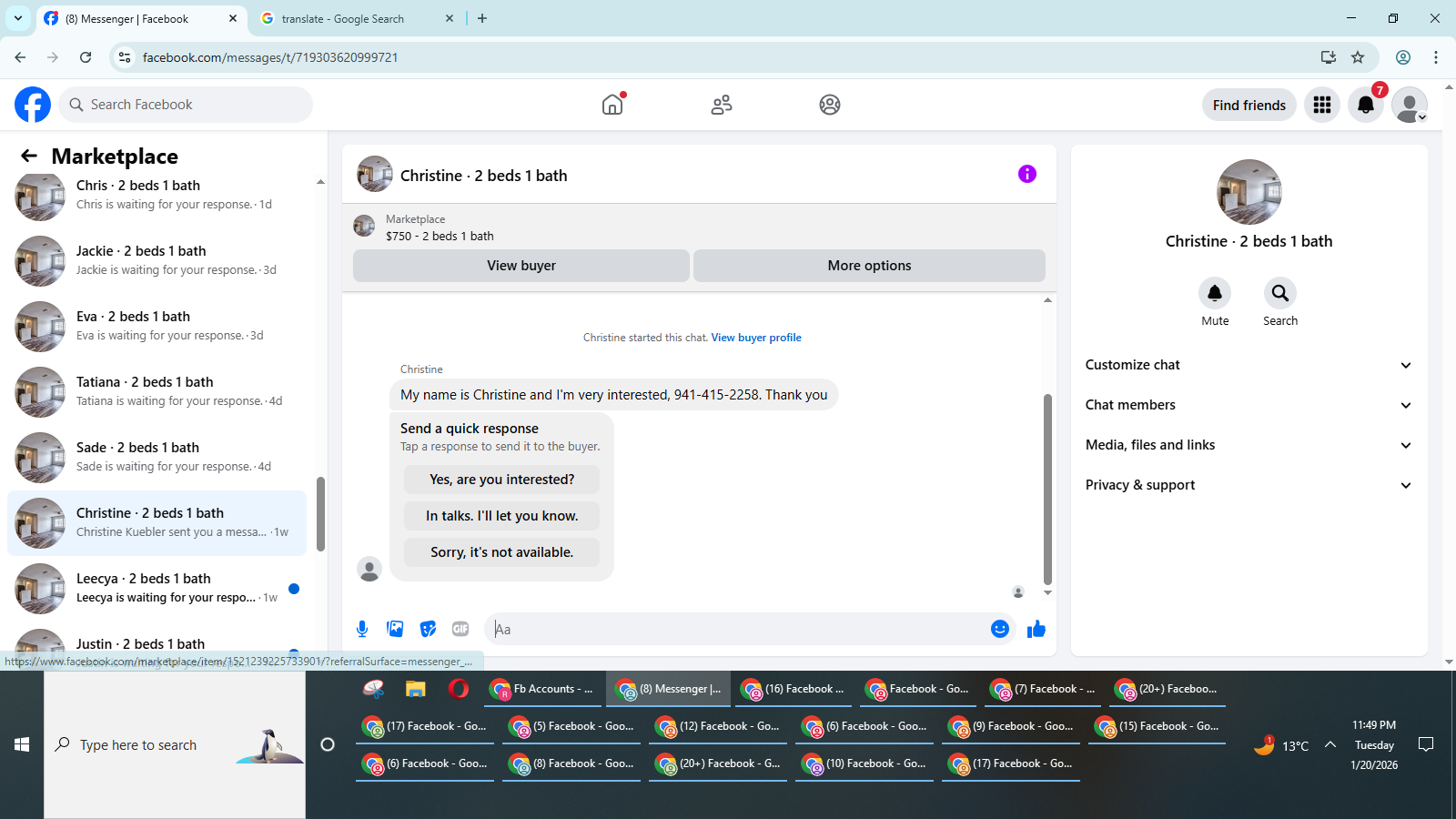The image size is (1456, 819).
Task: Open the notifications bell
Action: click(x=1366, y=105)
